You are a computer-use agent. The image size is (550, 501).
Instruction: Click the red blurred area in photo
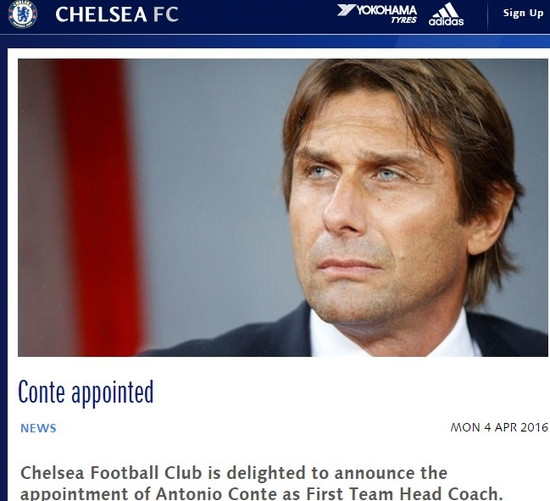click(x=100, y=208)
